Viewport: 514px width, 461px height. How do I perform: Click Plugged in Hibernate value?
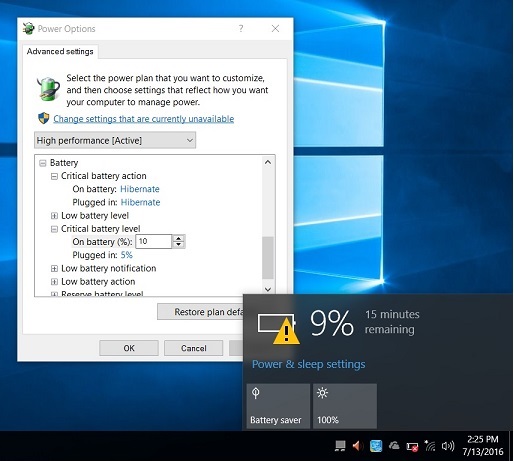coord(140,202)
